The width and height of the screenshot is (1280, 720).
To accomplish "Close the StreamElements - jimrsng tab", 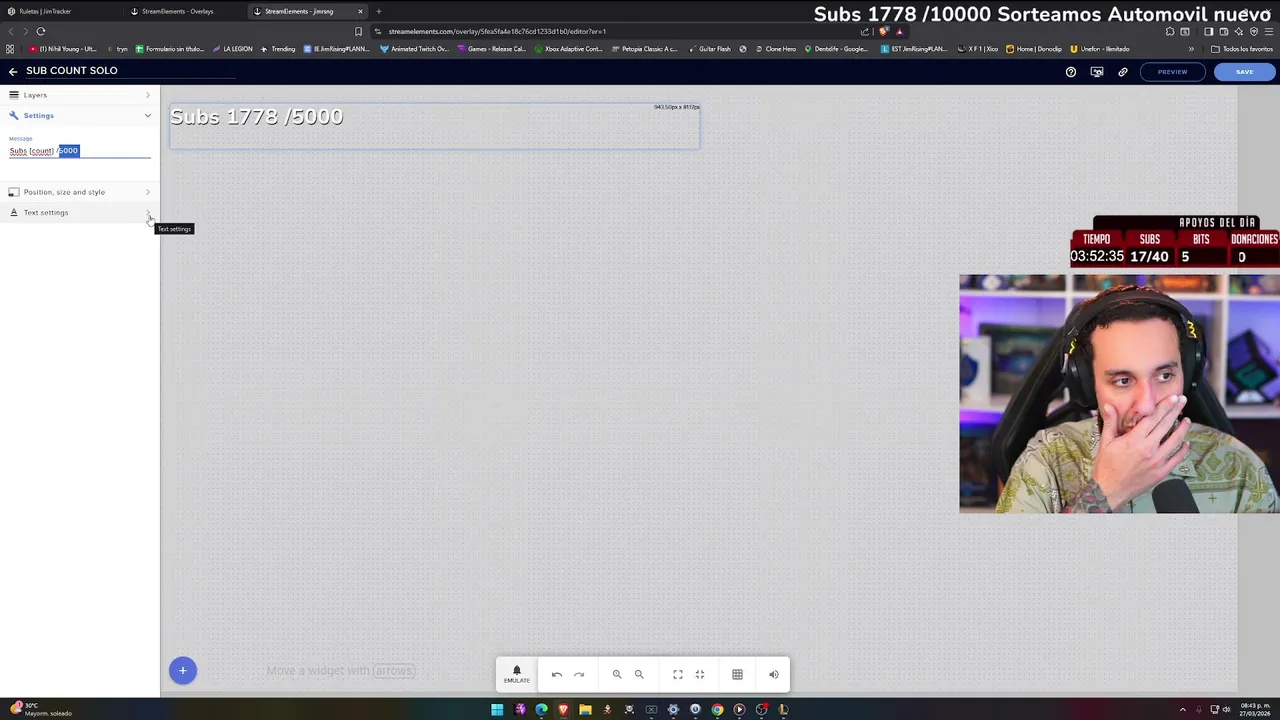I will pos(360,12).
